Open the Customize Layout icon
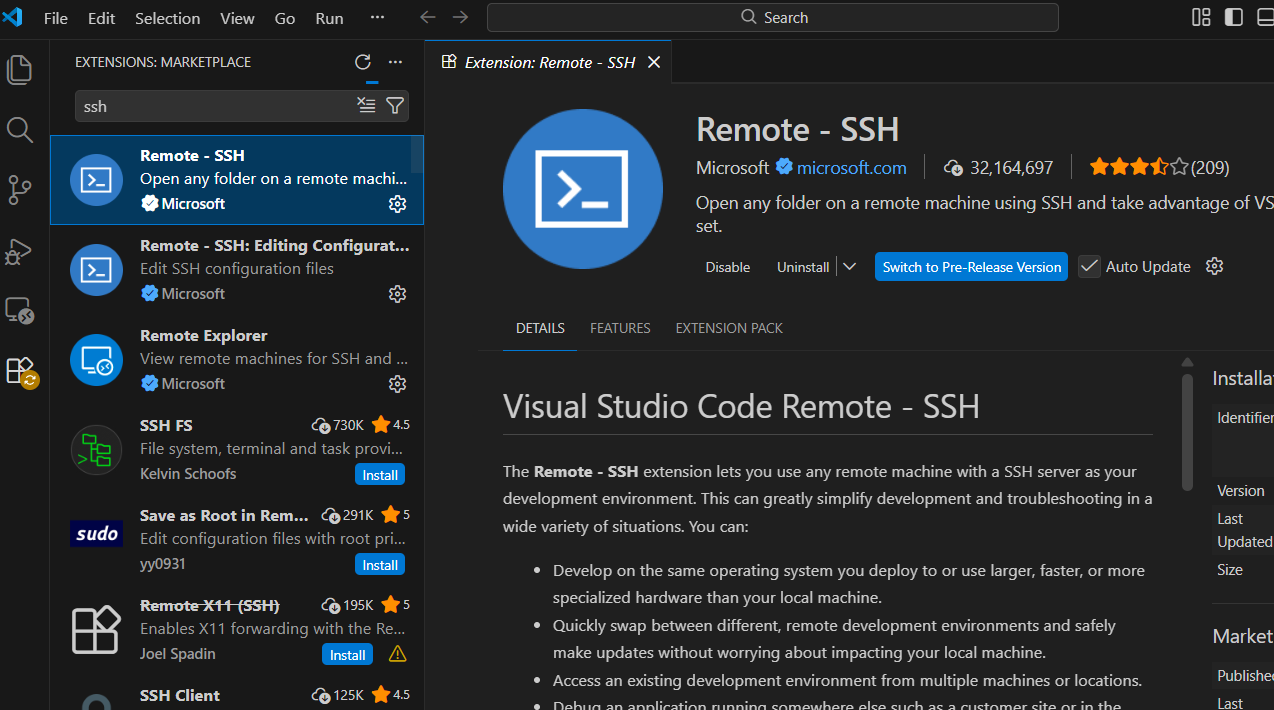Screen dimensions: 1274x710 pos(1201,17)
